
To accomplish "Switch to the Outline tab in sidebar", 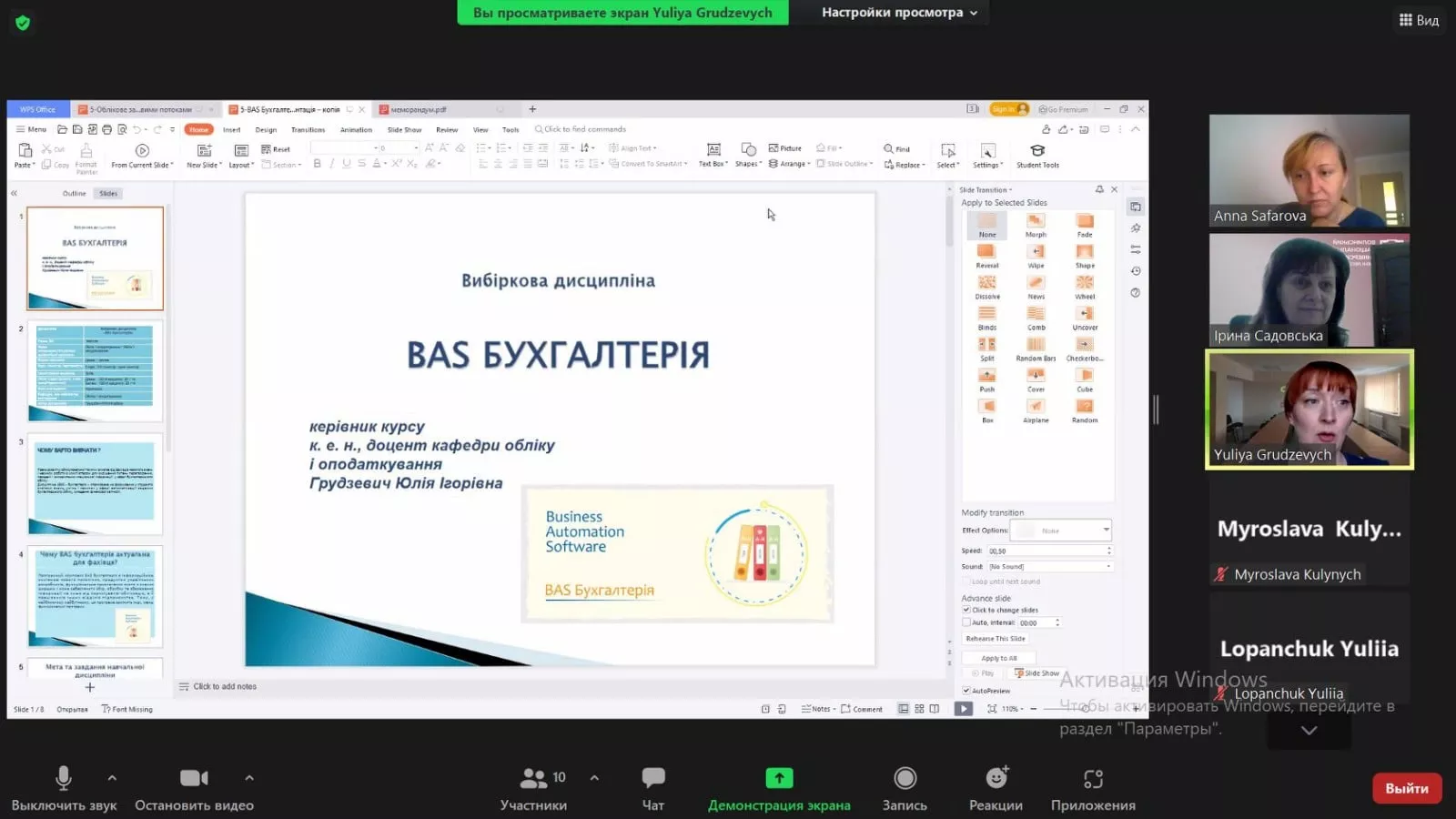I will coord(73,193).
